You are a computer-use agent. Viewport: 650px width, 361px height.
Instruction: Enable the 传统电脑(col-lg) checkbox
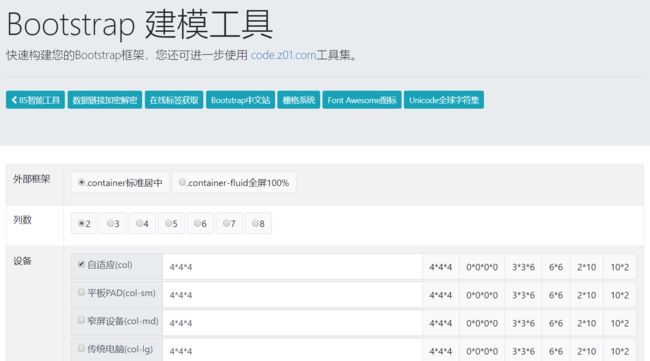(x=81, y=348)
